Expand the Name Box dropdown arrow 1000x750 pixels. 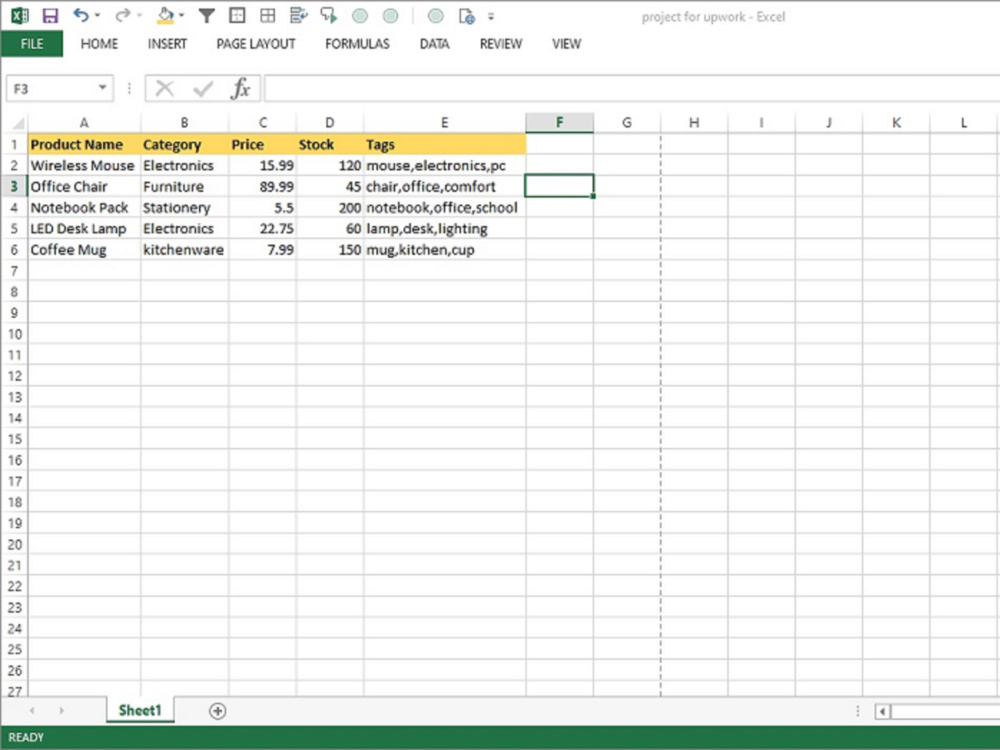click(103, 88)
